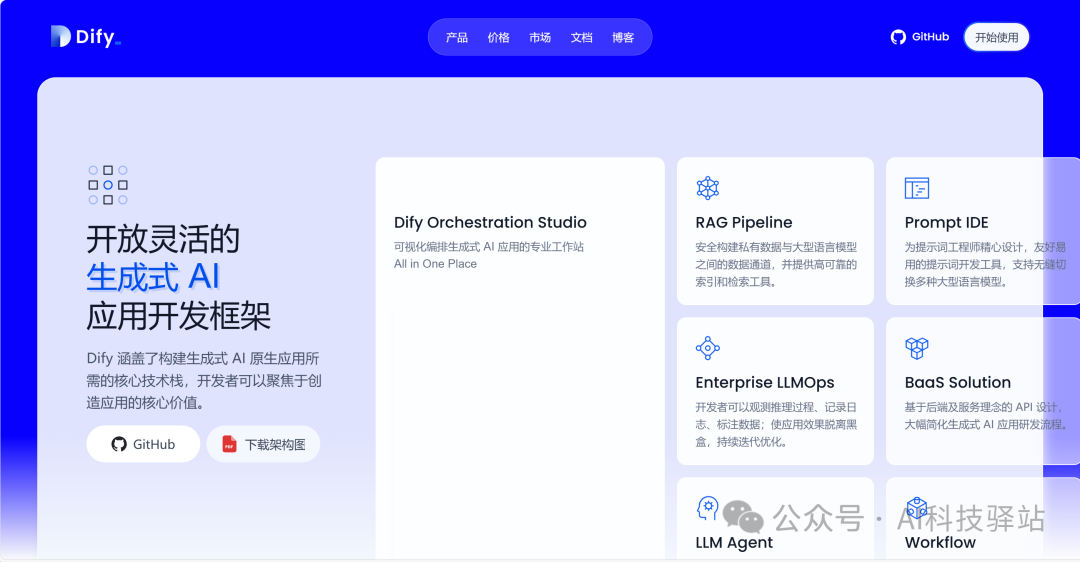The height and width of the screenshot is (562, 1080).
Task: Click the 'All in One Place' text
Action: coord(435,264)
